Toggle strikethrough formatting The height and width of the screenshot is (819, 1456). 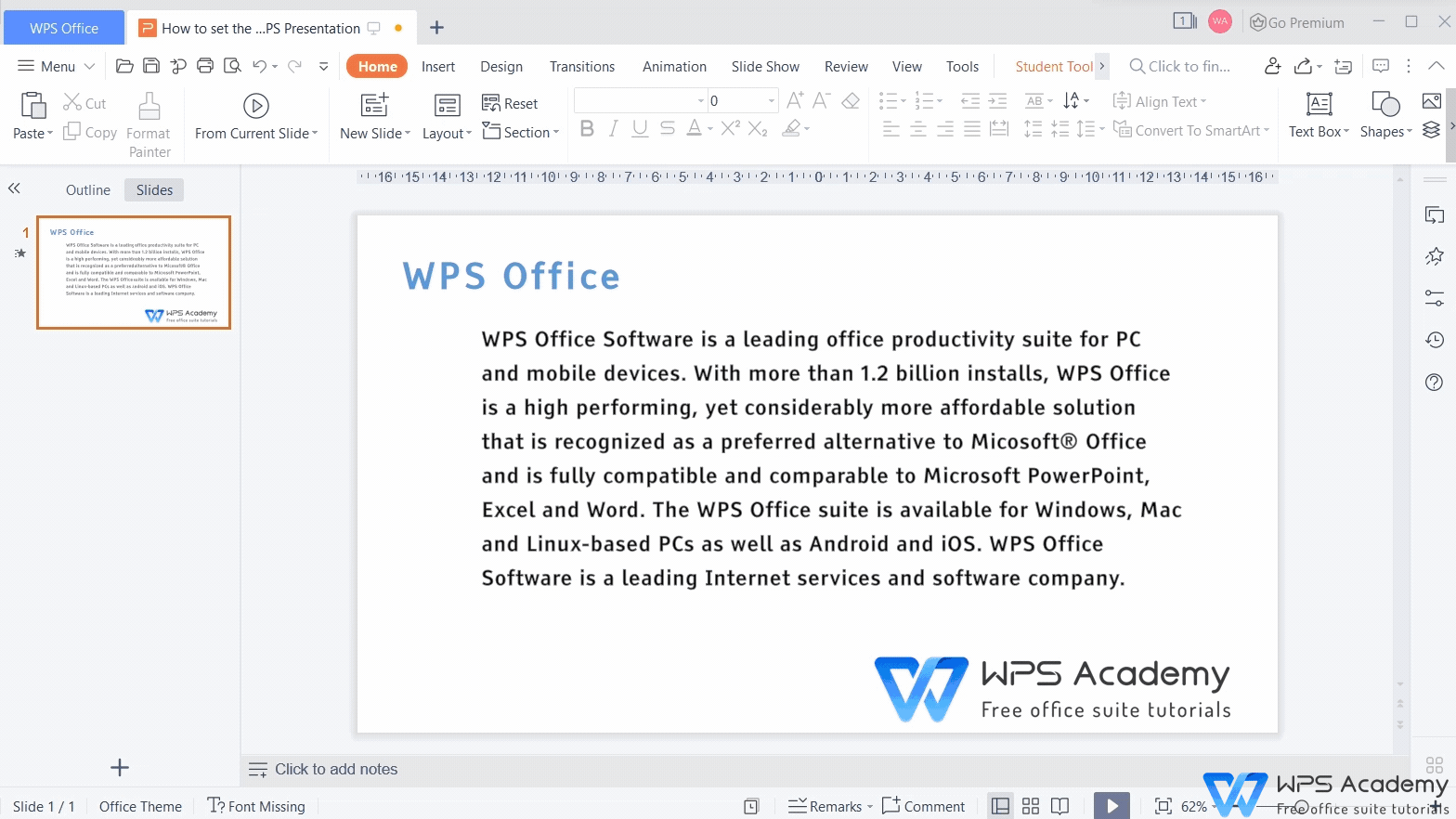[x=668, y=128]
